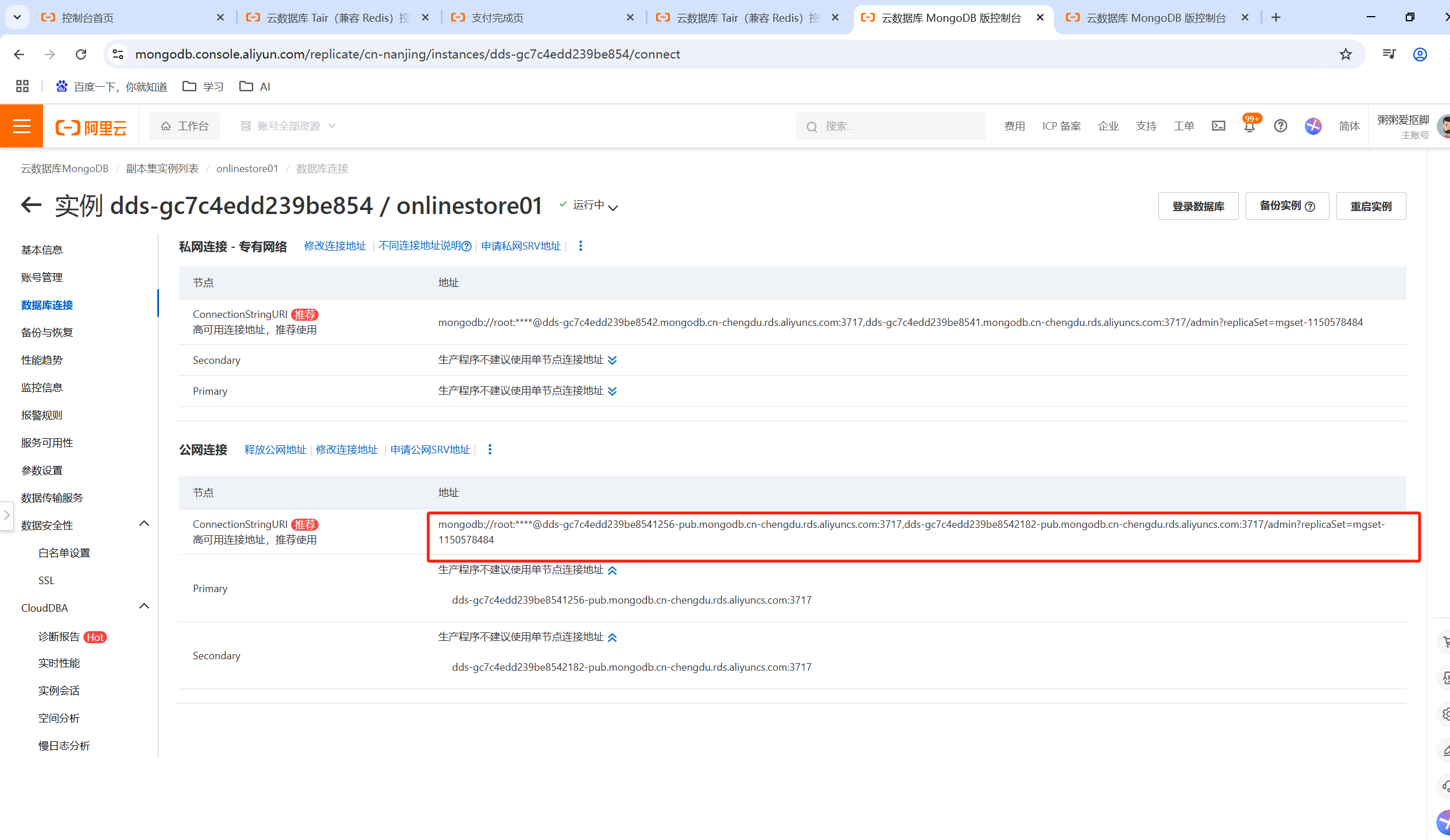Screen dimensions: 1450x840
Task: Open the browser profile icon
Action: [1420, 54]
